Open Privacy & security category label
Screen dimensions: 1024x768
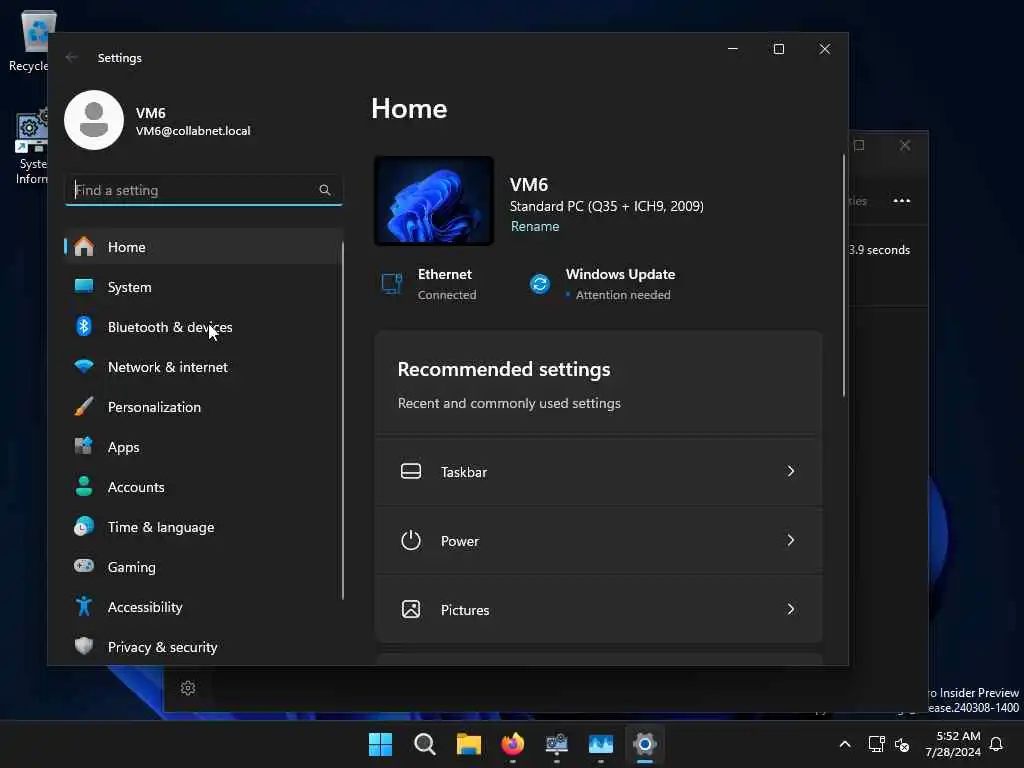162,647
